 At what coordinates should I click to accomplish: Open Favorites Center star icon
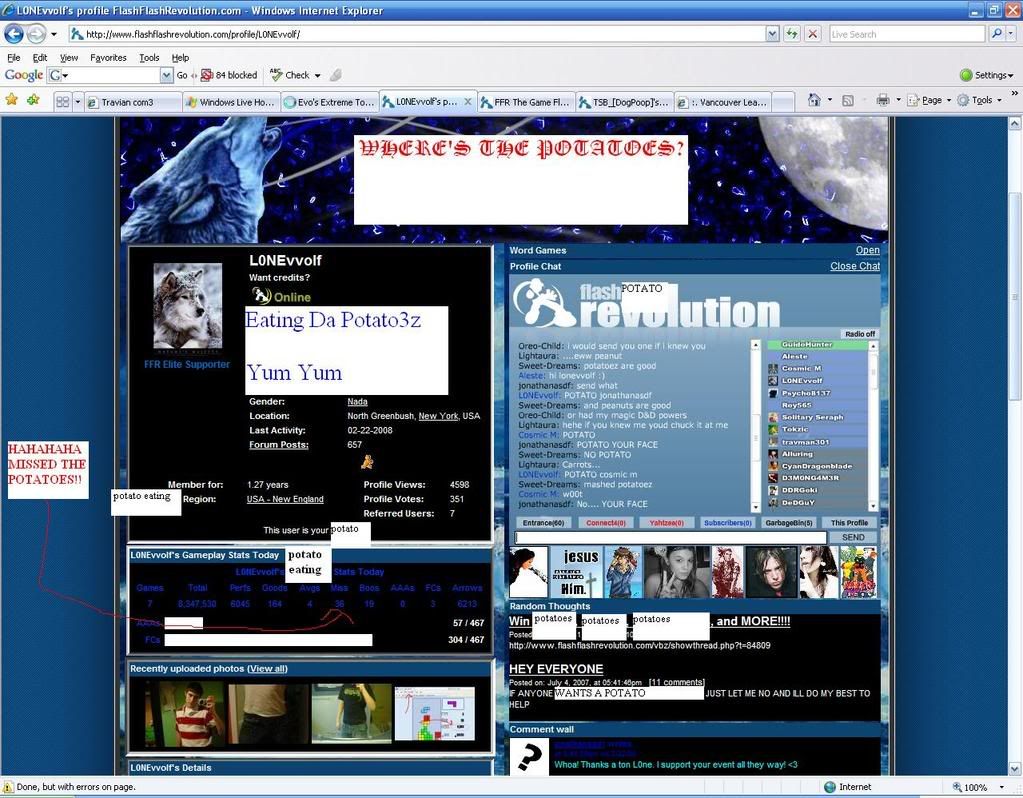12,100
